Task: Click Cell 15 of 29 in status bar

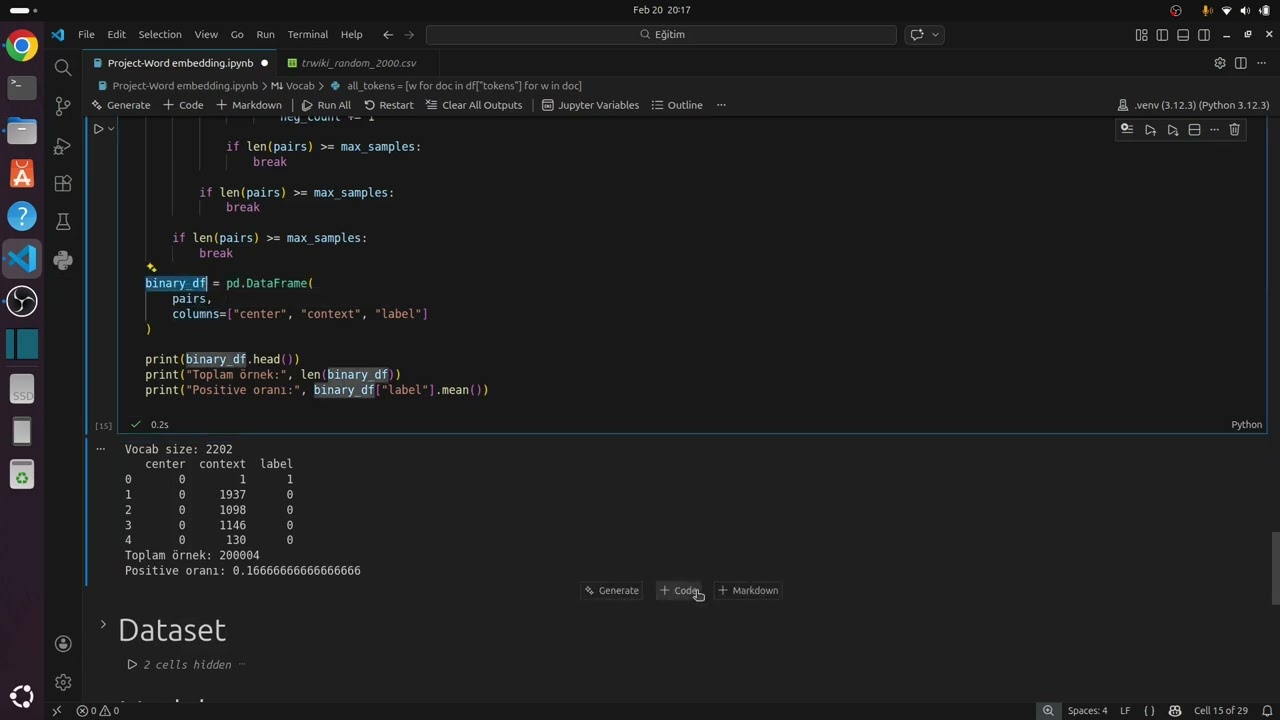Action: pyautogui.click(x=1221, y=711)
